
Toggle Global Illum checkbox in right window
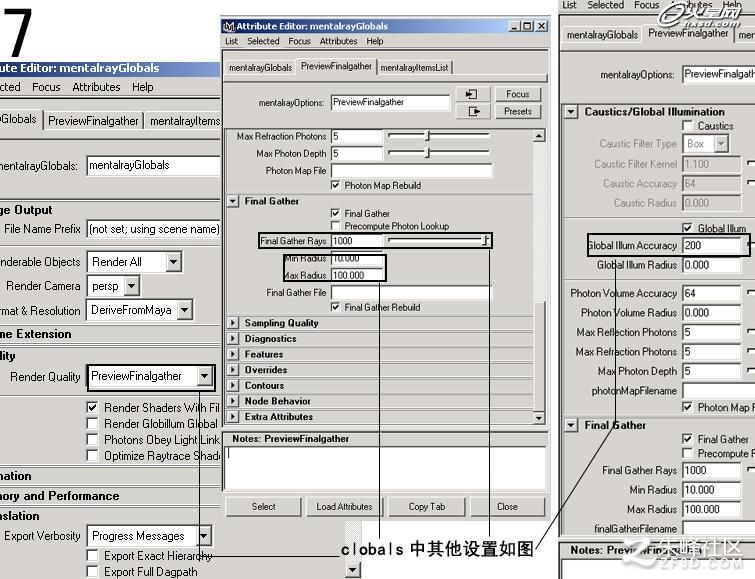click(x=688, y=227)
